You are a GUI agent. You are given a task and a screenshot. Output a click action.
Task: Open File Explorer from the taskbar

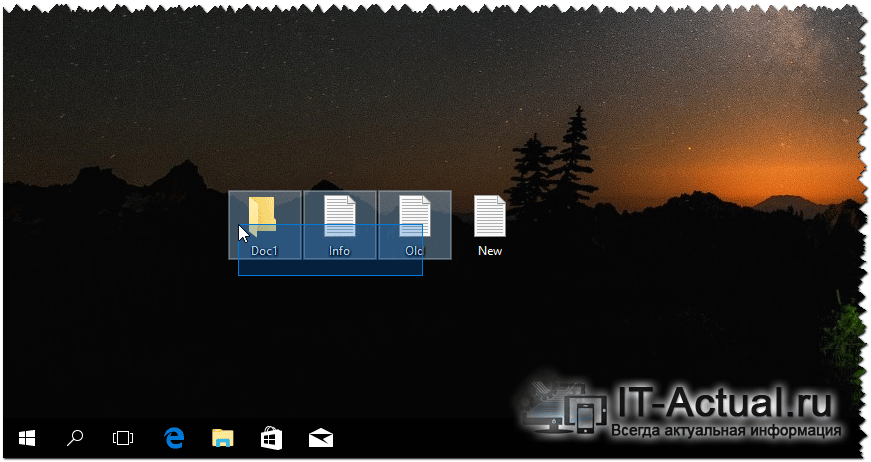pos(222,438)
